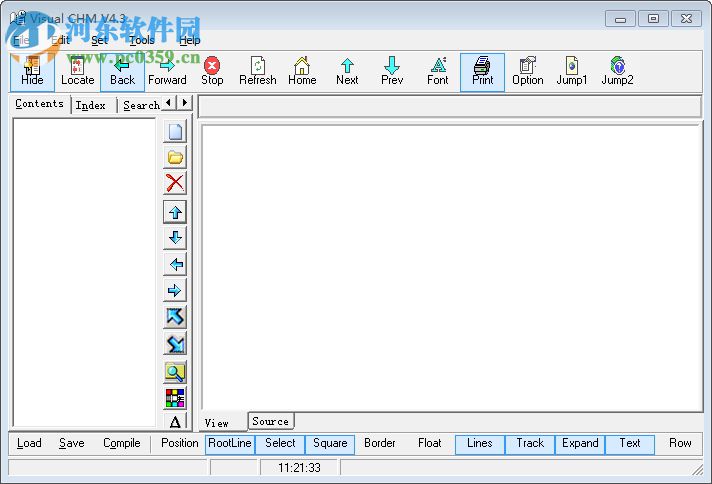This screenshot has height=484, width=712.
Task: Click the Jump2 toolbar icon
Action: coord(617,72)
